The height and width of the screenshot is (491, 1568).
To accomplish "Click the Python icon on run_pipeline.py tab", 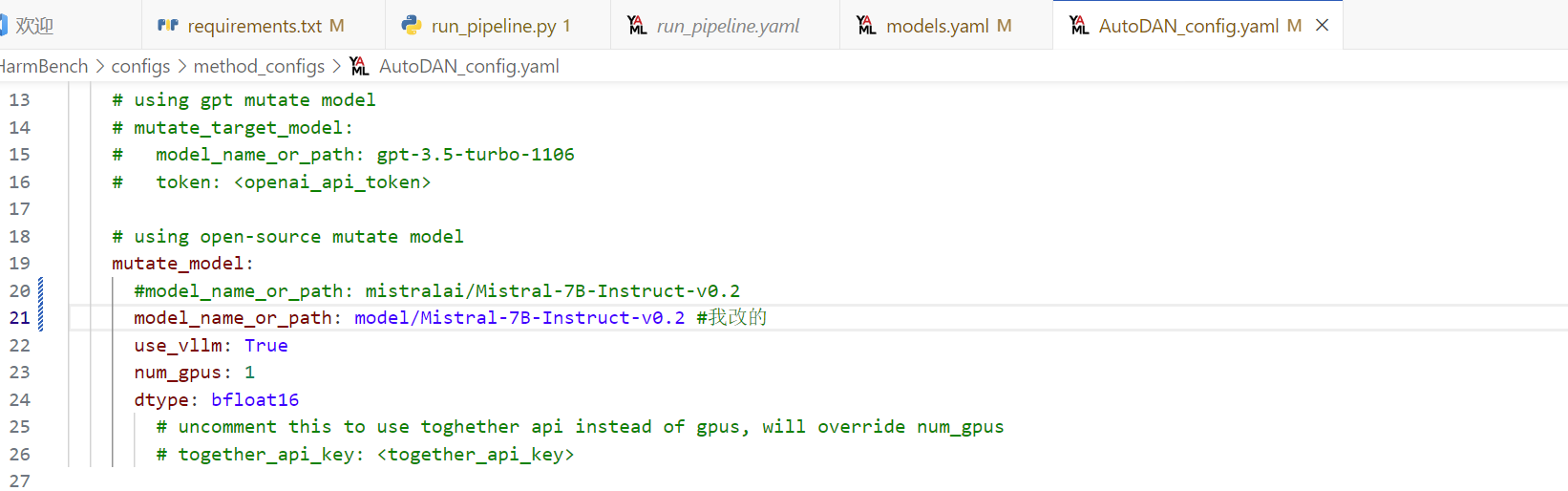I will tap(412, 26).
